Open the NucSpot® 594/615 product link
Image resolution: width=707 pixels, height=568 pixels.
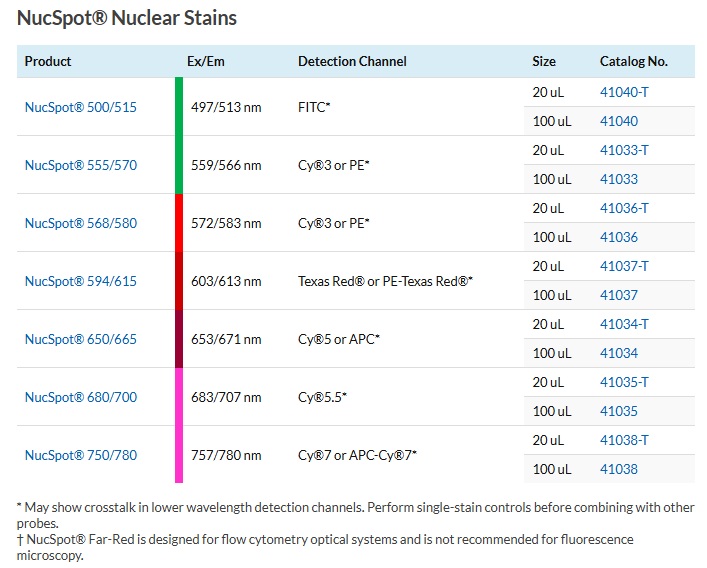(81, 281)
